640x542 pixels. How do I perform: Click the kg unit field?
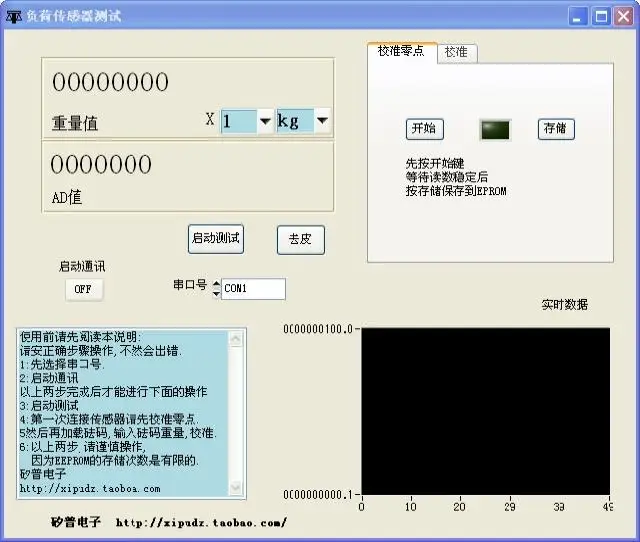296,121
